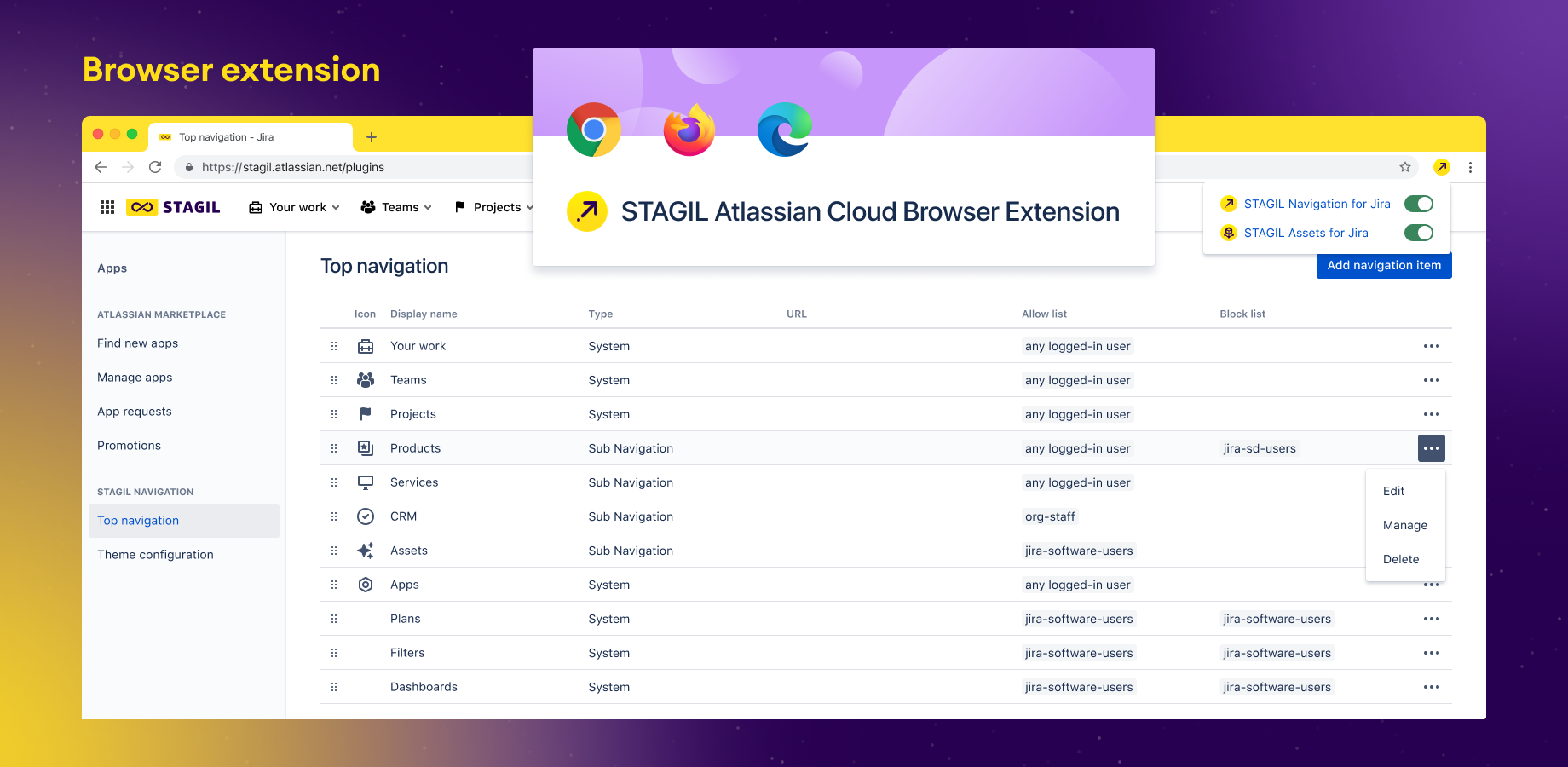1568x767 pixels.
Task: Open more actions for Dashboards row
Action: pos(1432,687)
